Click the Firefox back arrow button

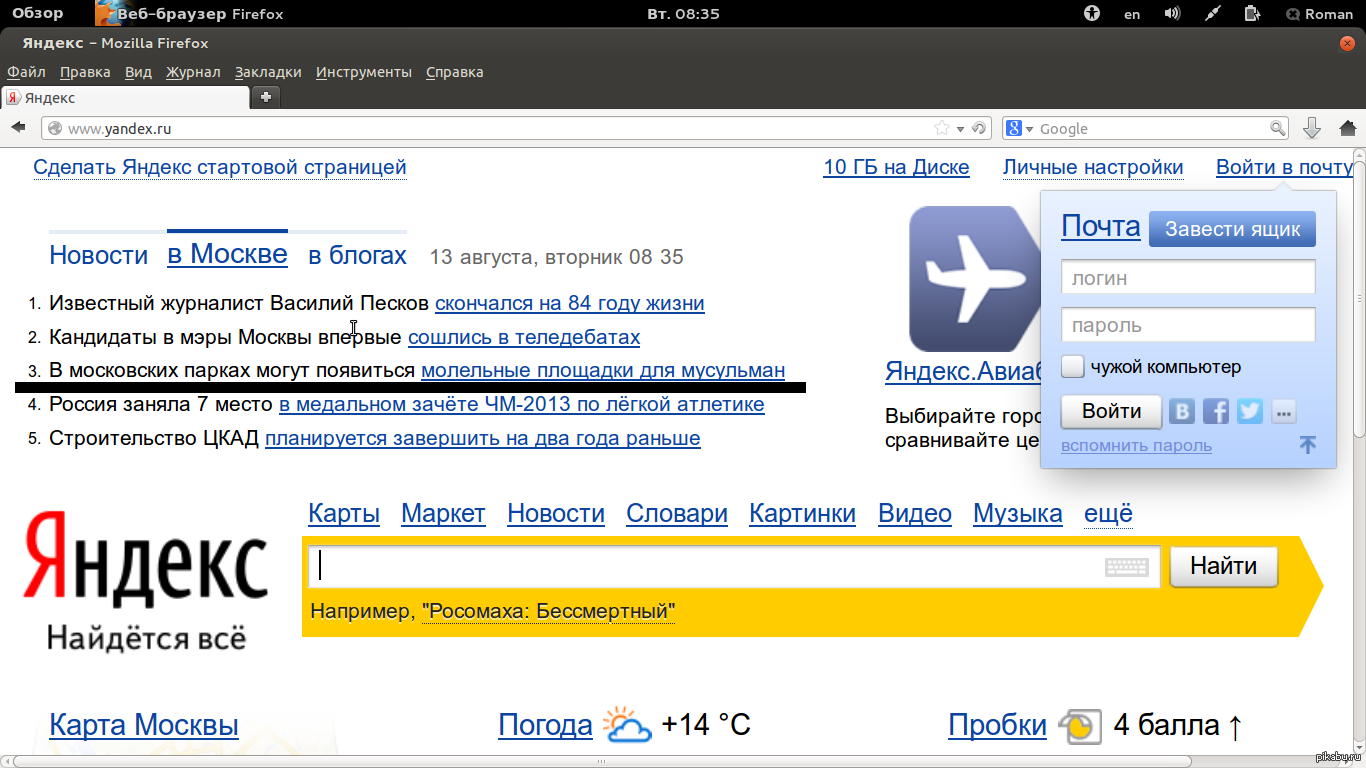click(18, 128)
